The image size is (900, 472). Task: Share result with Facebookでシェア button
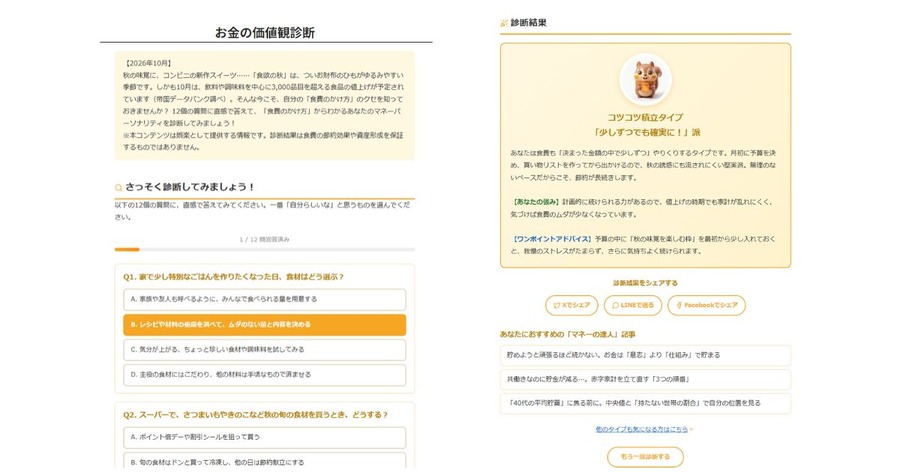pyautogui.click(x=707, y=305)
